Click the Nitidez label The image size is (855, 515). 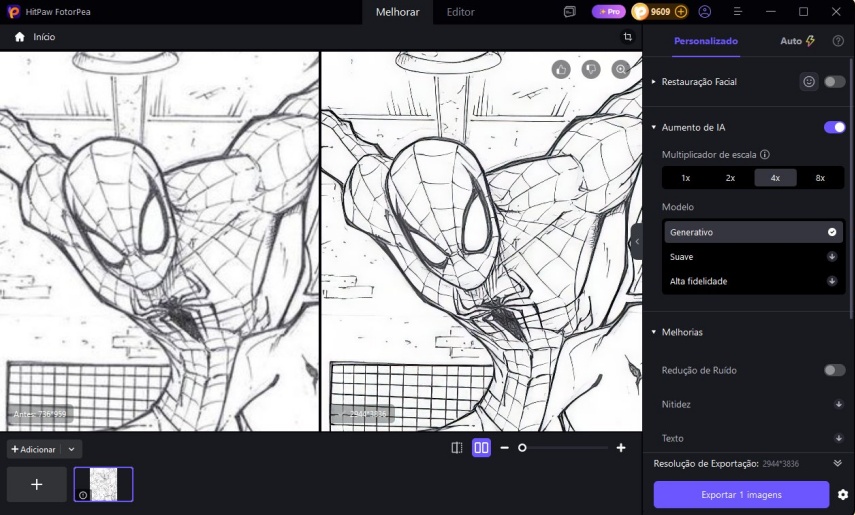point(676,404)
